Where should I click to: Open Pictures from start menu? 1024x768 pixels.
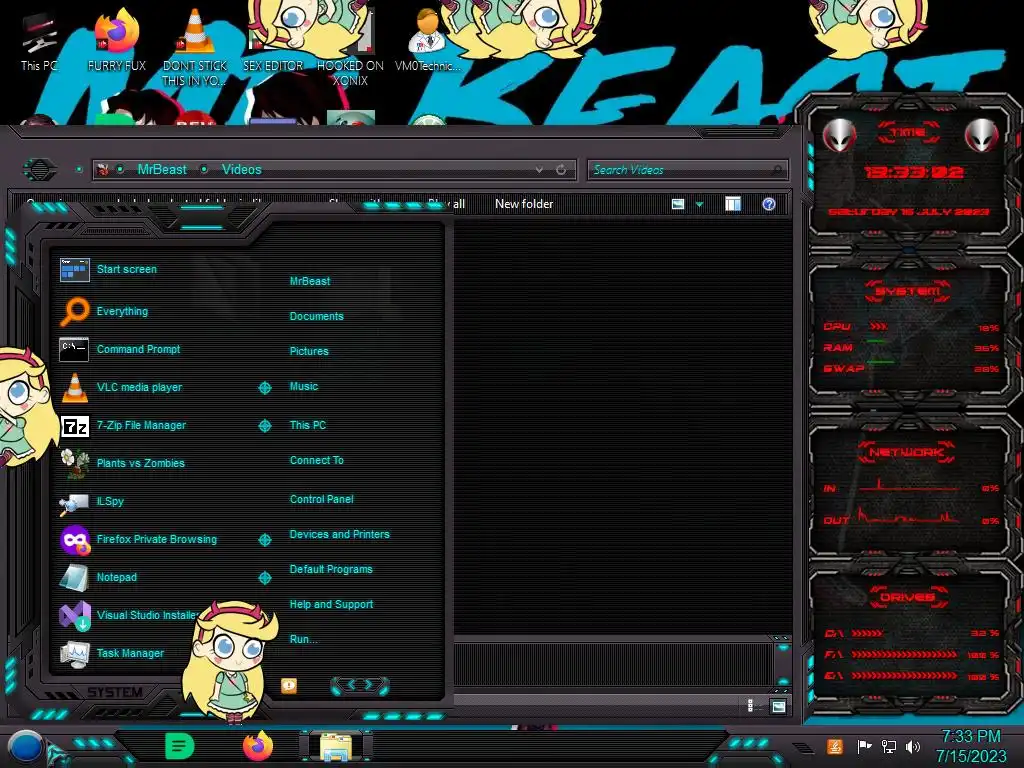point(309,351)
